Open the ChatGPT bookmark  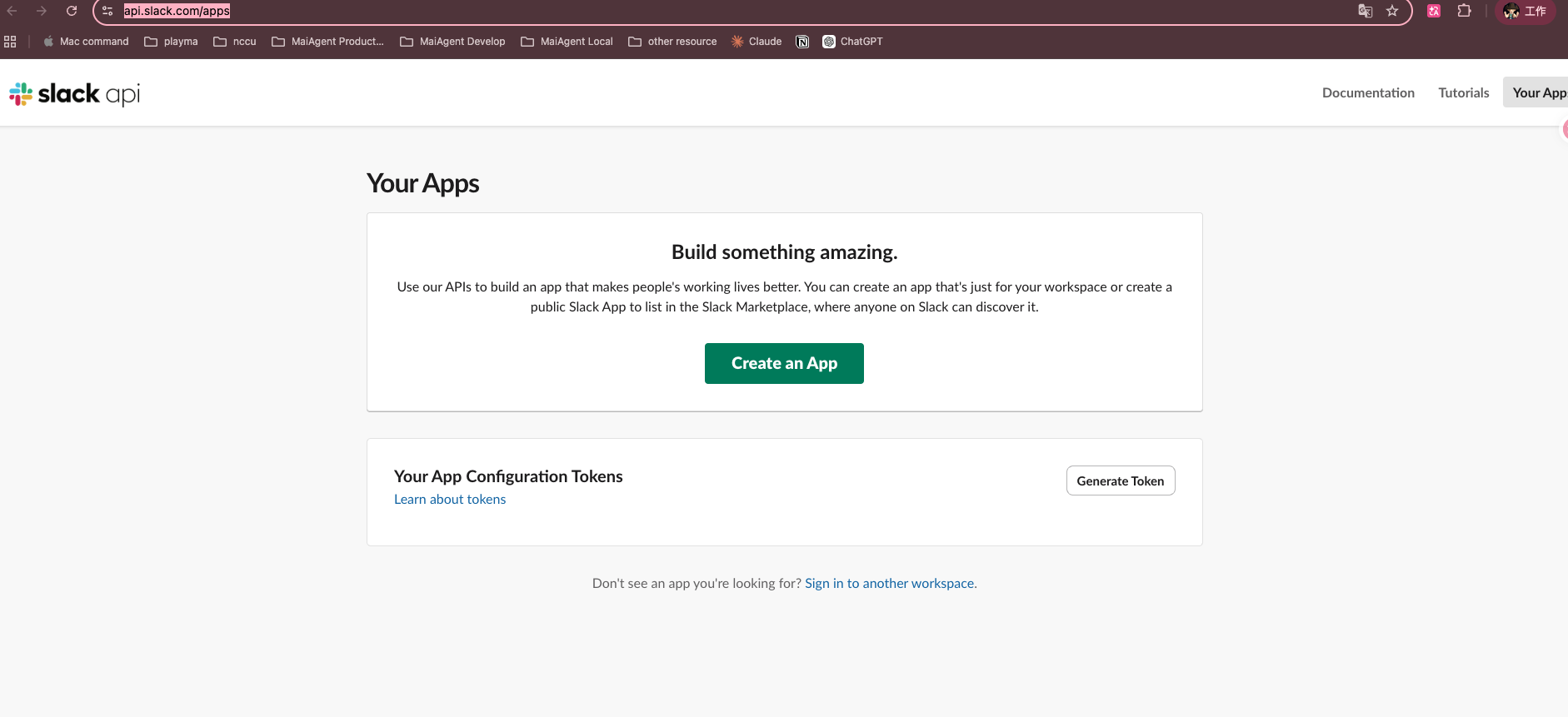[x=852, y=42]
